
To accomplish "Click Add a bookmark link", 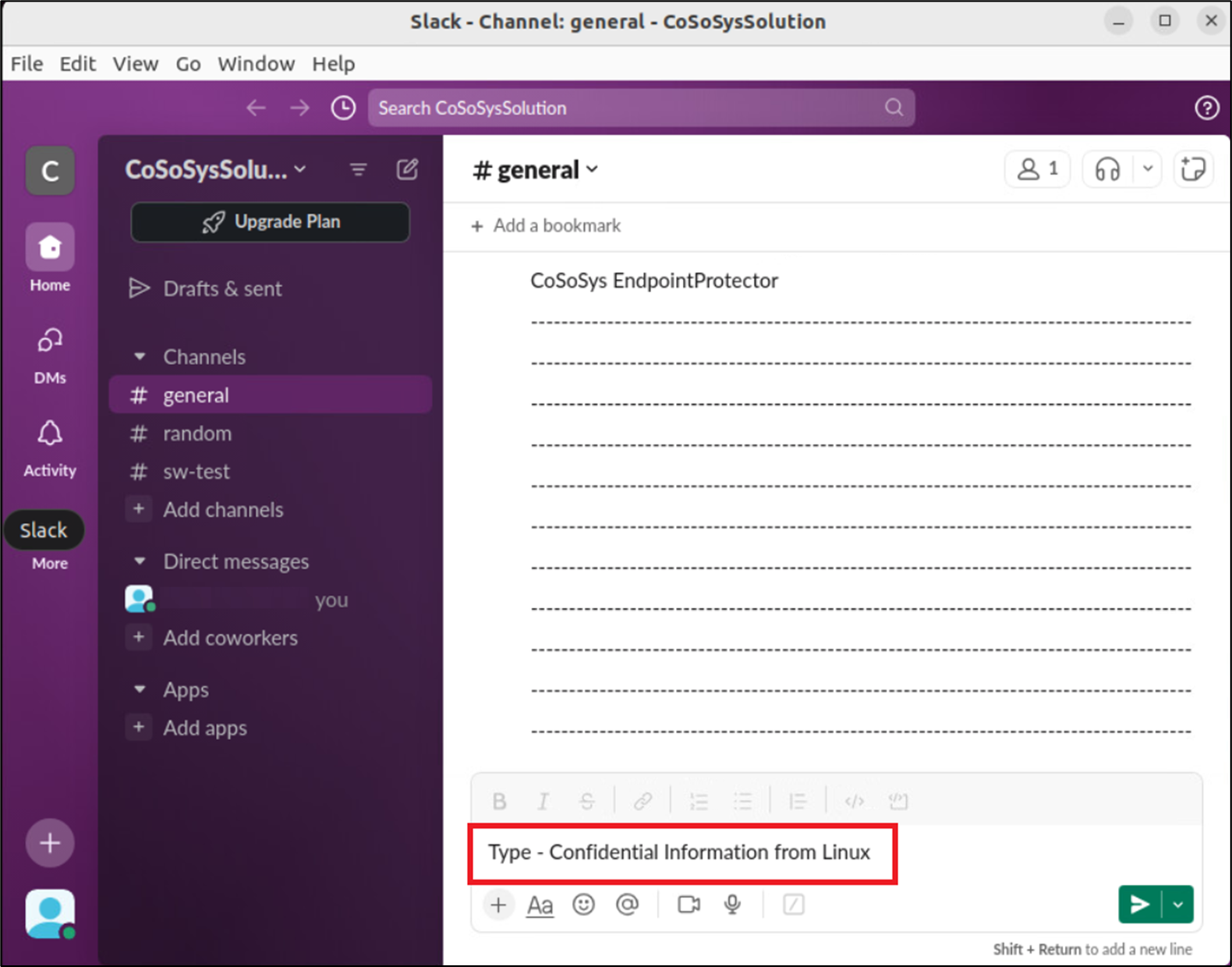I will coord(547,225).
